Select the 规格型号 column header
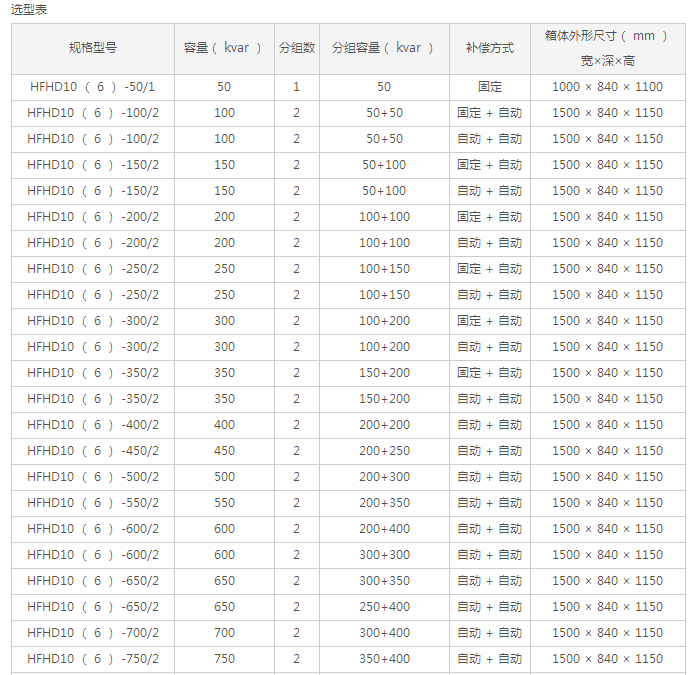 coord(93,48)
